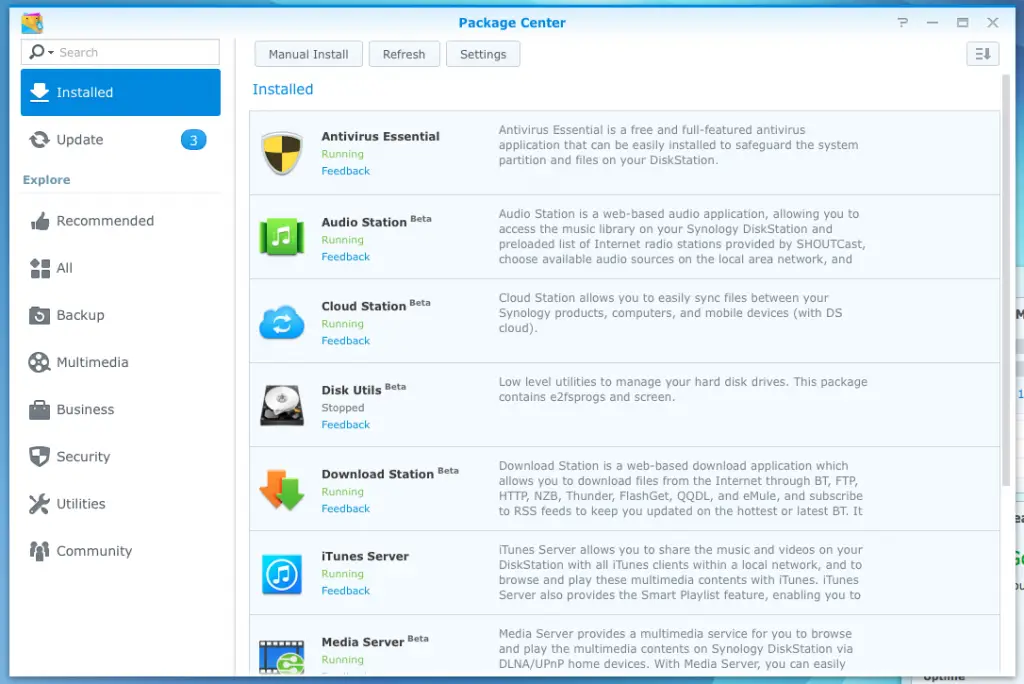Click the Download Station arrows icon
The image size is (1024, 684).
282,489
